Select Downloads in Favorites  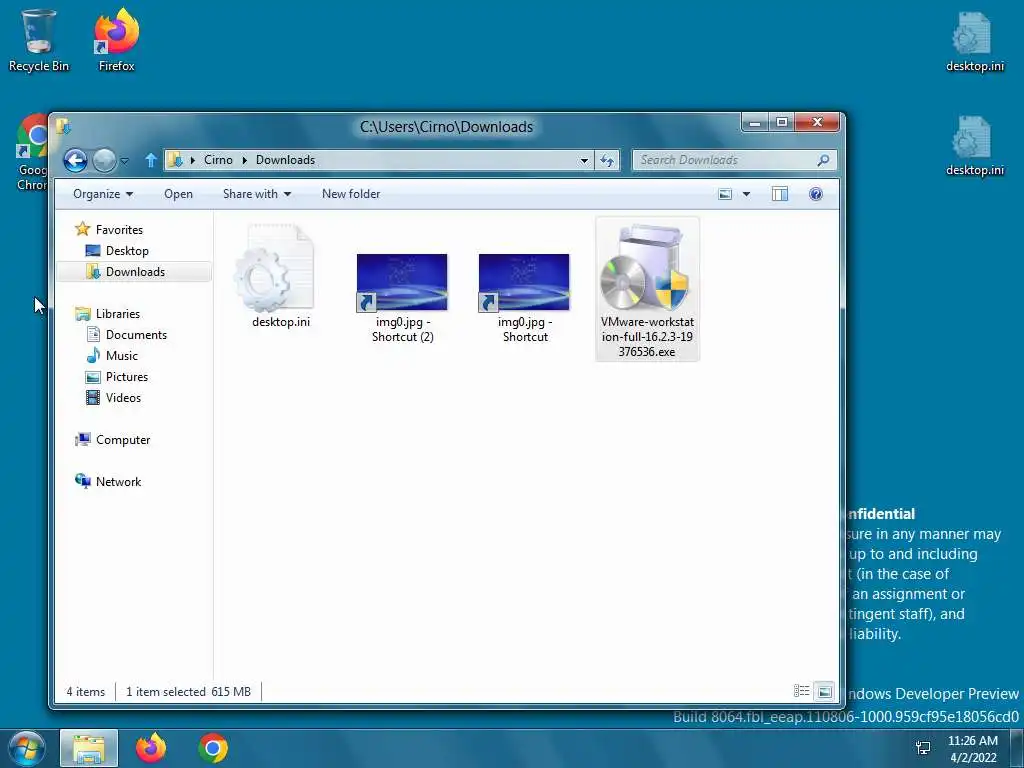click(125, 272)
